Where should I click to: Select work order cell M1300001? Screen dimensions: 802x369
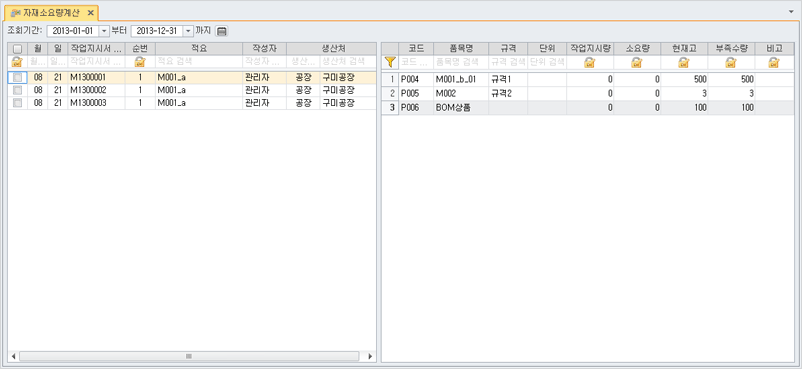(96, 77)
